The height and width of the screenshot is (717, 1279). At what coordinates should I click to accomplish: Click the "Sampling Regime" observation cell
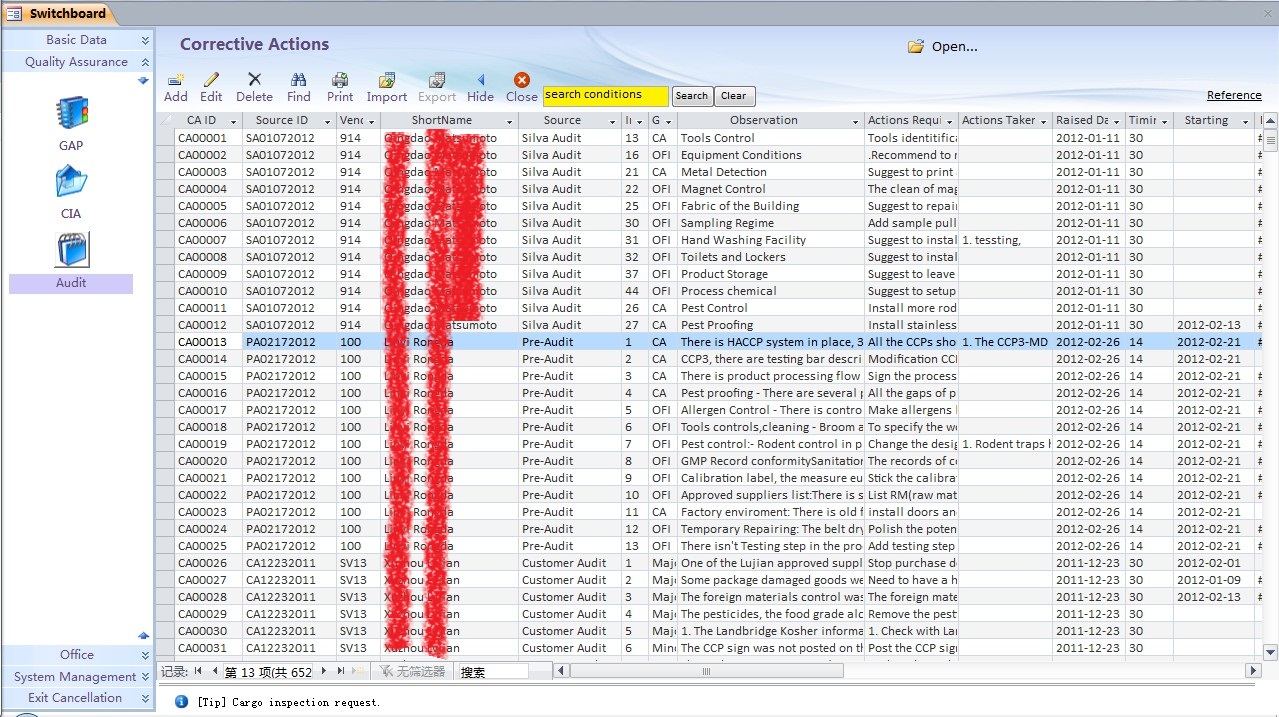771,223
